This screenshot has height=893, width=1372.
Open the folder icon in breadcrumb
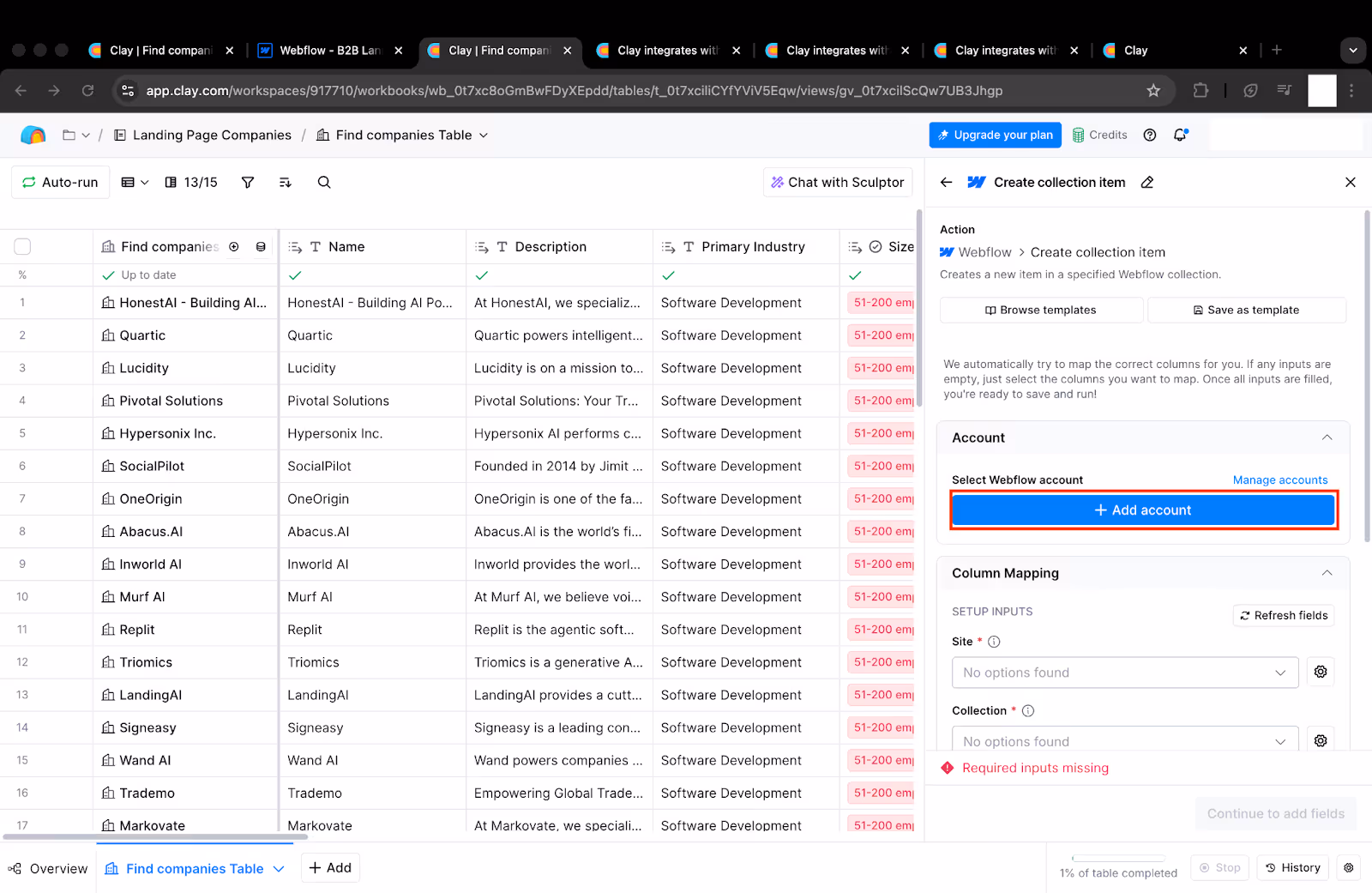(69, 135)
